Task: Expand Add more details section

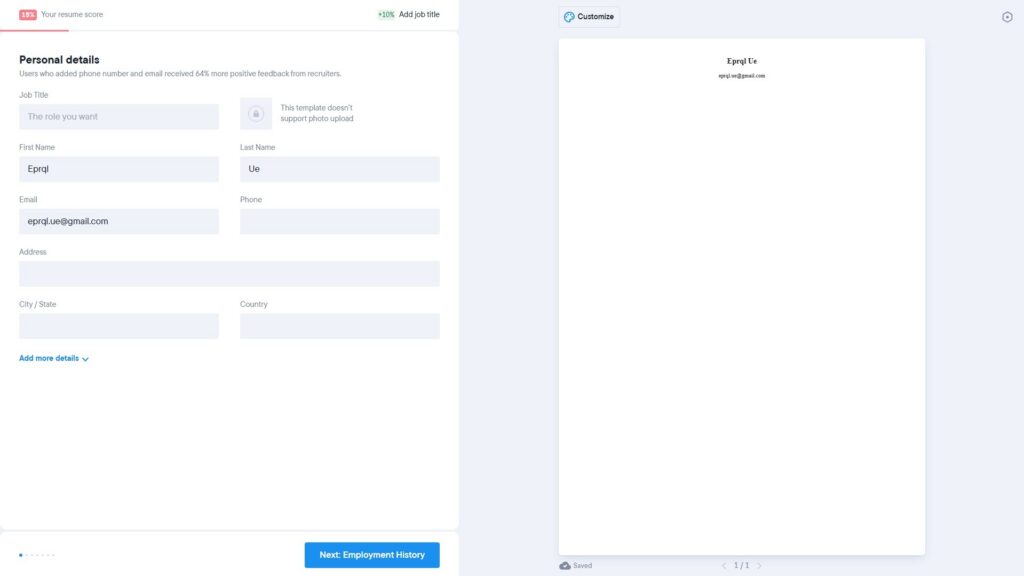Action: click(x=49, y=358)
